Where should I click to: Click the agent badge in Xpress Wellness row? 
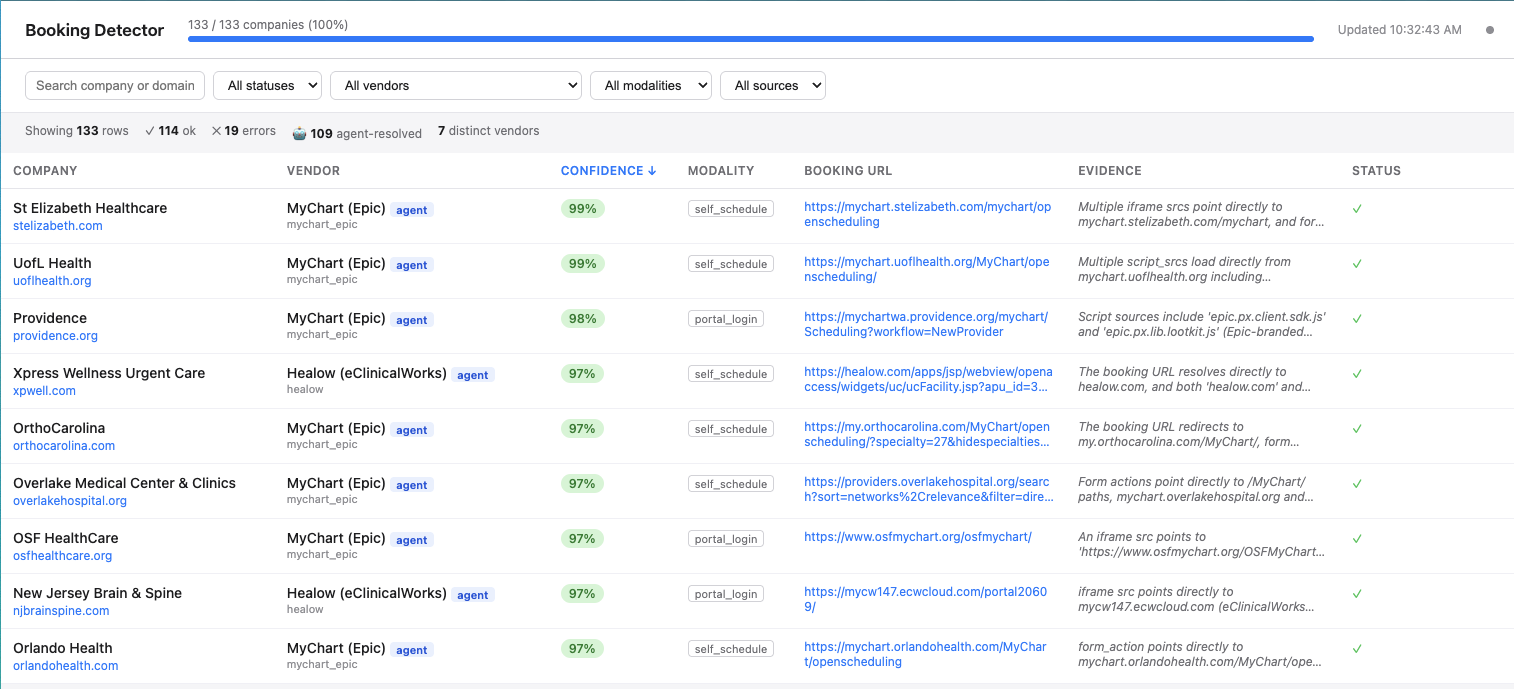[473, 375]
